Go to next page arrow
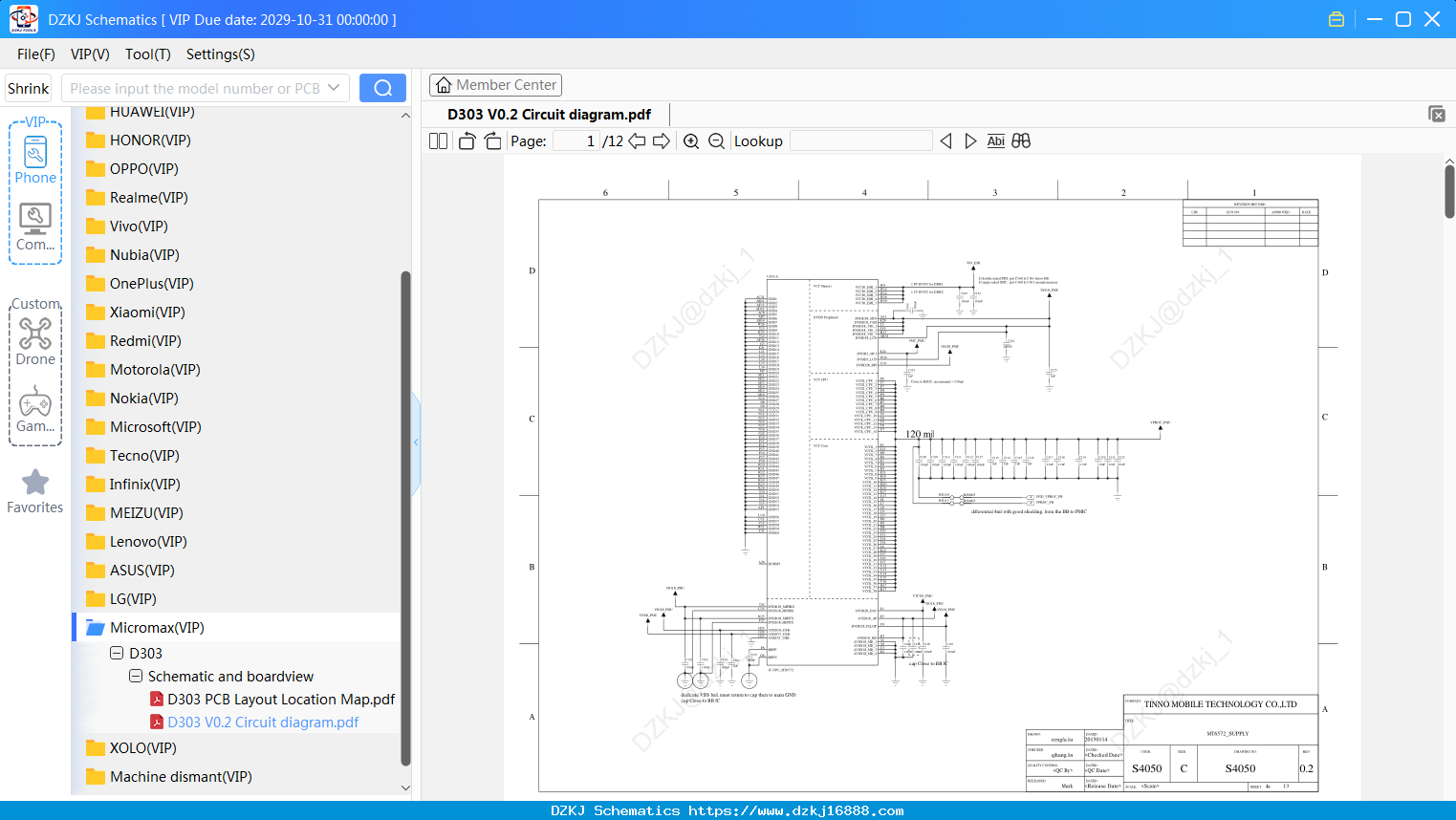The image size is (1456, 820). [662, 141]
